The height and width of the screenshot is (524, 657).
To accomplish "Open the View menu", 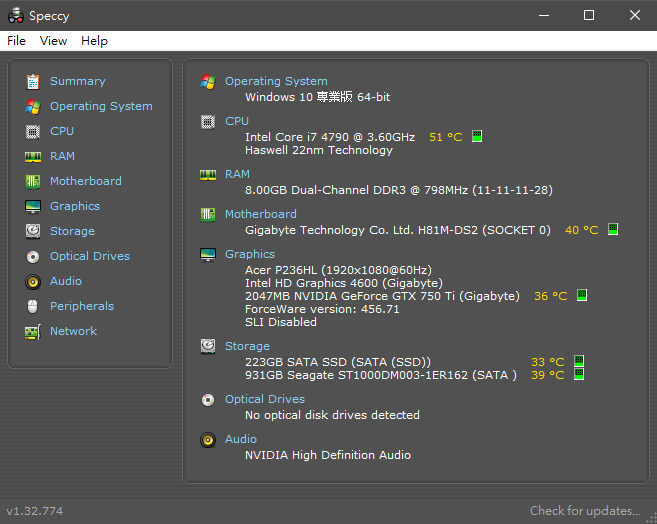I will tap(53, 41).
